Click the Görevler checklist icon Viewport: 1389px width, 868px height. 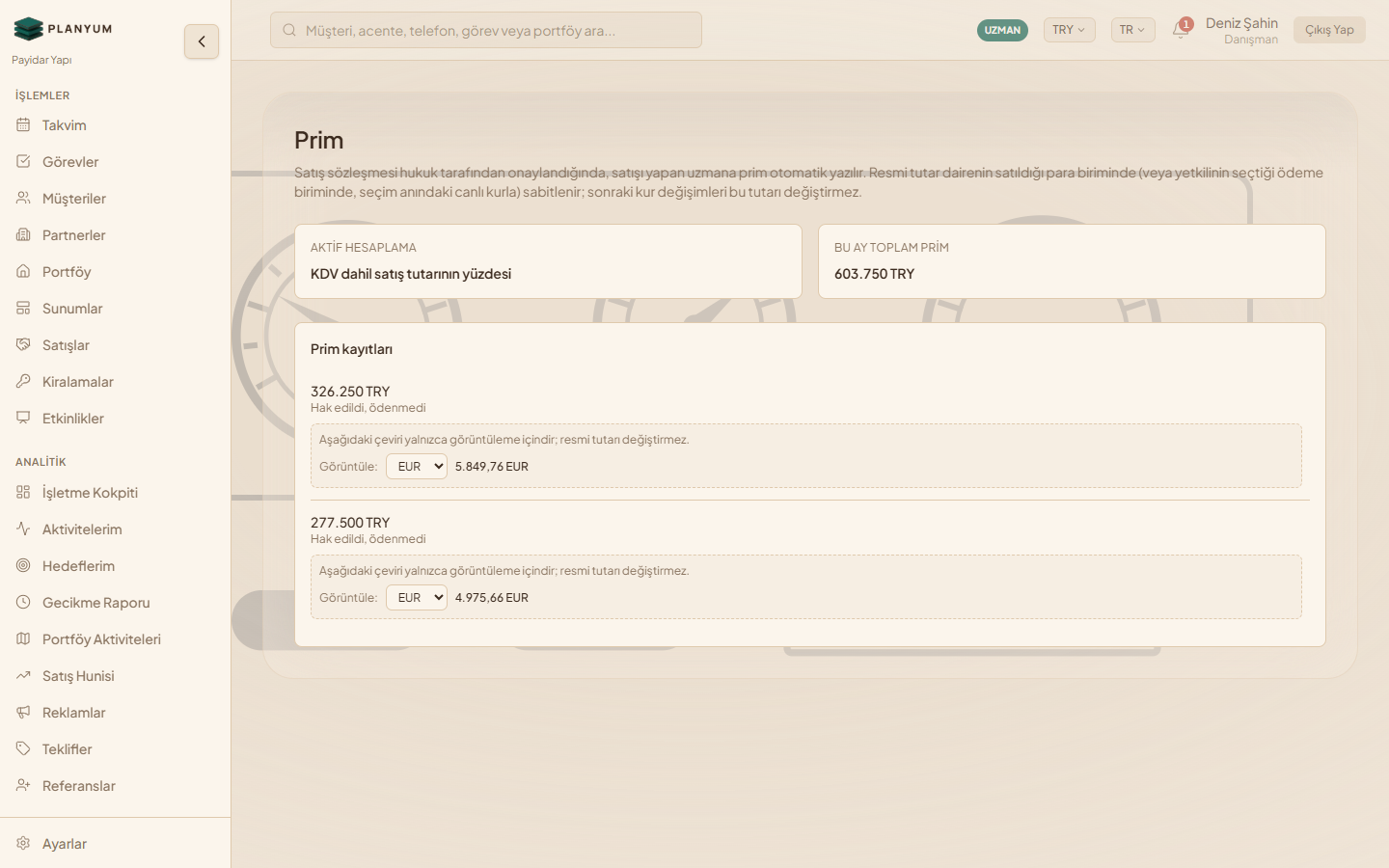pyautogui.click(x=23, y=162)
